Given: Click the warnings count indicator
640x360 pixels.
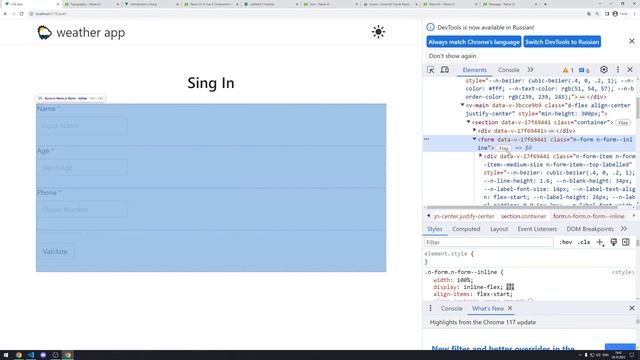Looking at the screenshot, I should click(568, 70).
